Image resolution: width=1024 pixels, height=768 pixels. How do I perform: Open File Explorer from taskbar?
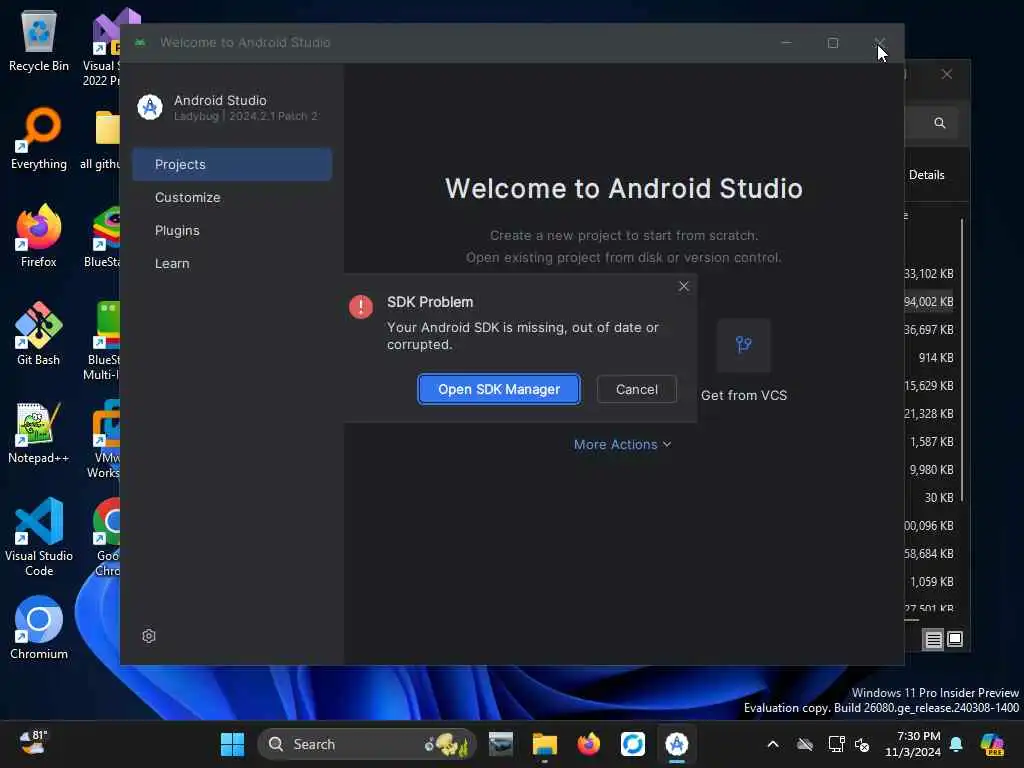pos(545,744)
